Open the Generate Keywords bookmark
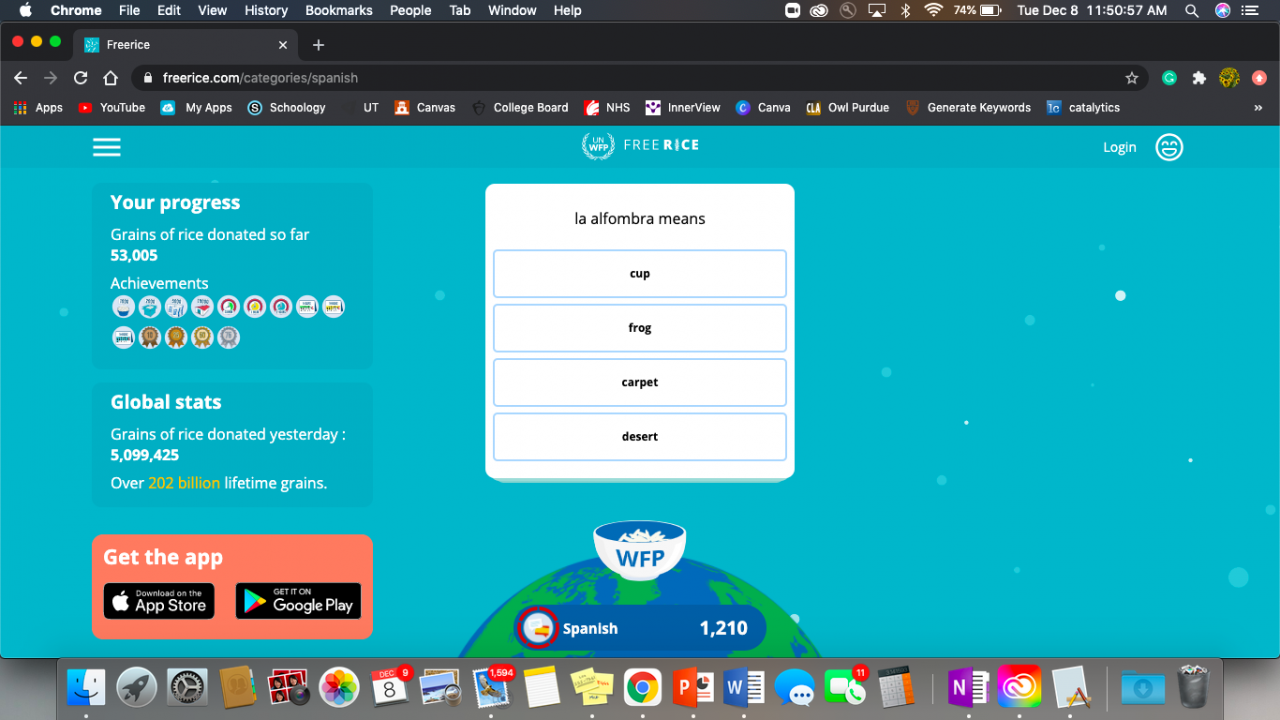The height and width of the screenshot is (720, 1280). coord(968,108)
